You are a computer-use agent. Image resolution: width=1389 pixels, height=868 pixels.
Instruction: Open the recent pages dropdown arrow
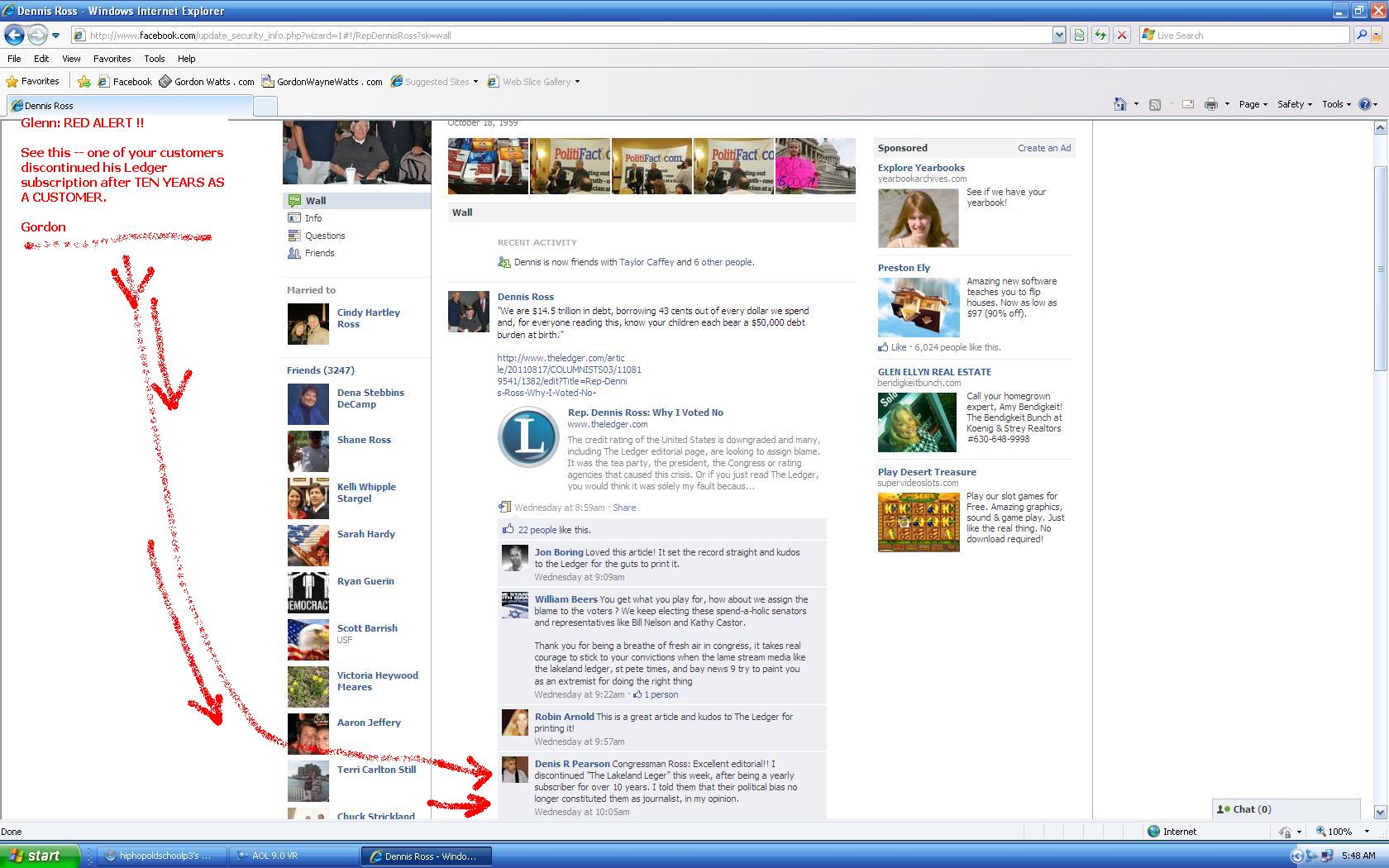[x=55, y=36]
